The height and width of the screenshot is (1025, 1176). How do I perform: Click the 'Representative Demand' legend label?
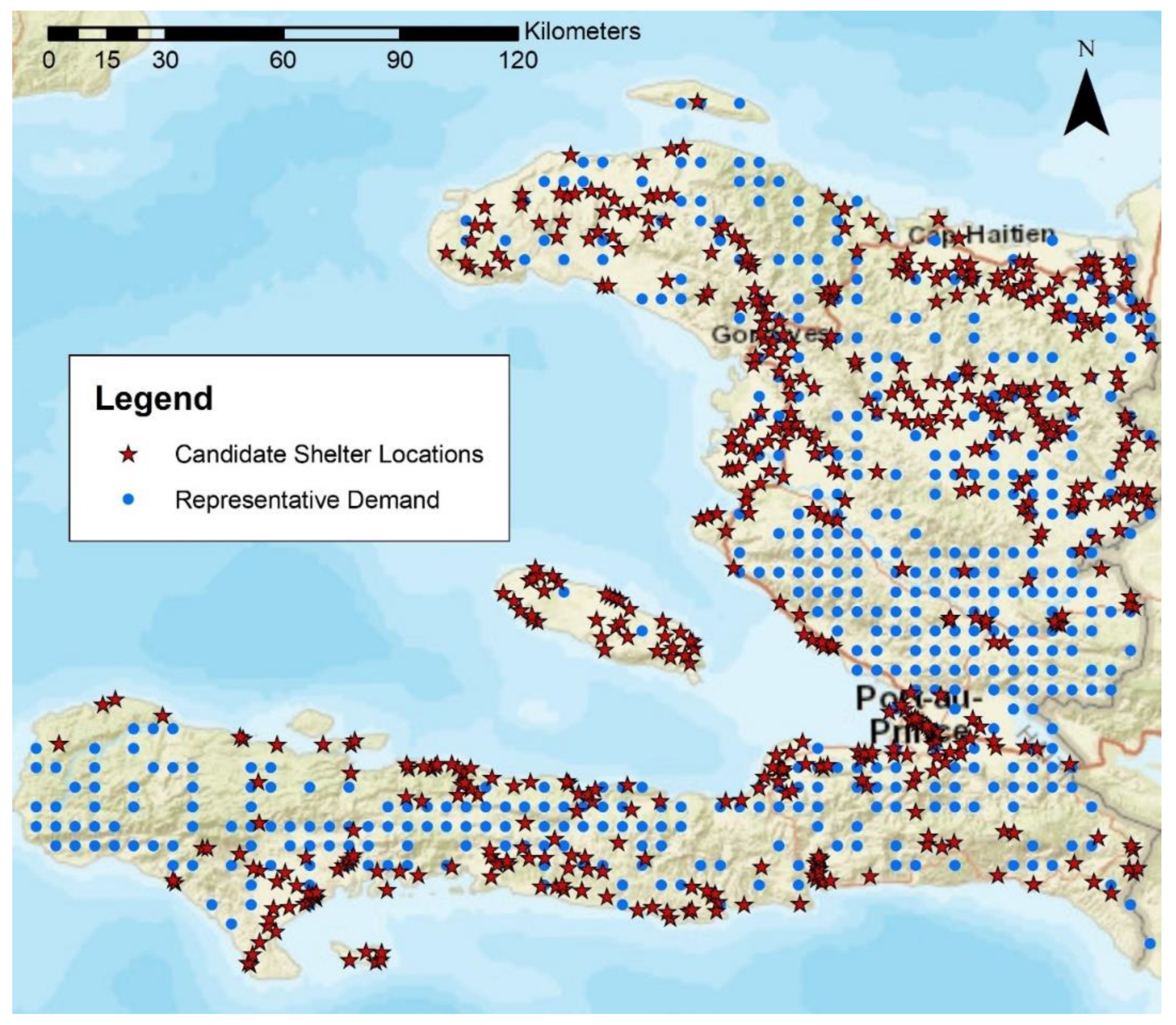coord(307,500)
